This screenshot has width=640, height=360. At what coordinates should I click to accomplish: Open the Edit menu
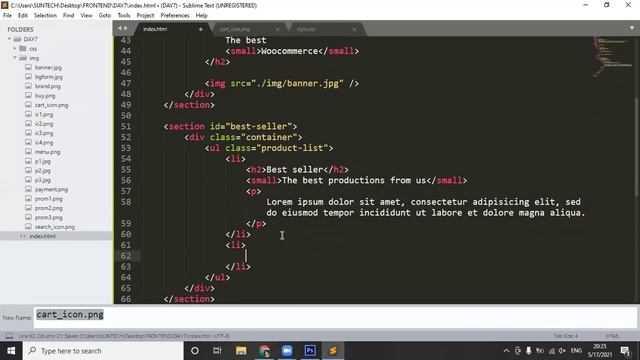coord(23,16)
